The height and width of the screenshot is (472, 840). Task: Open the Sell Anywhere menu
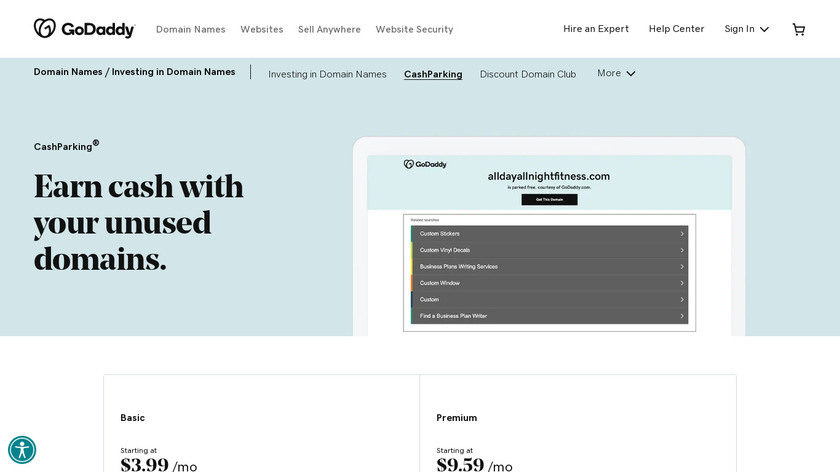(329, 29)
